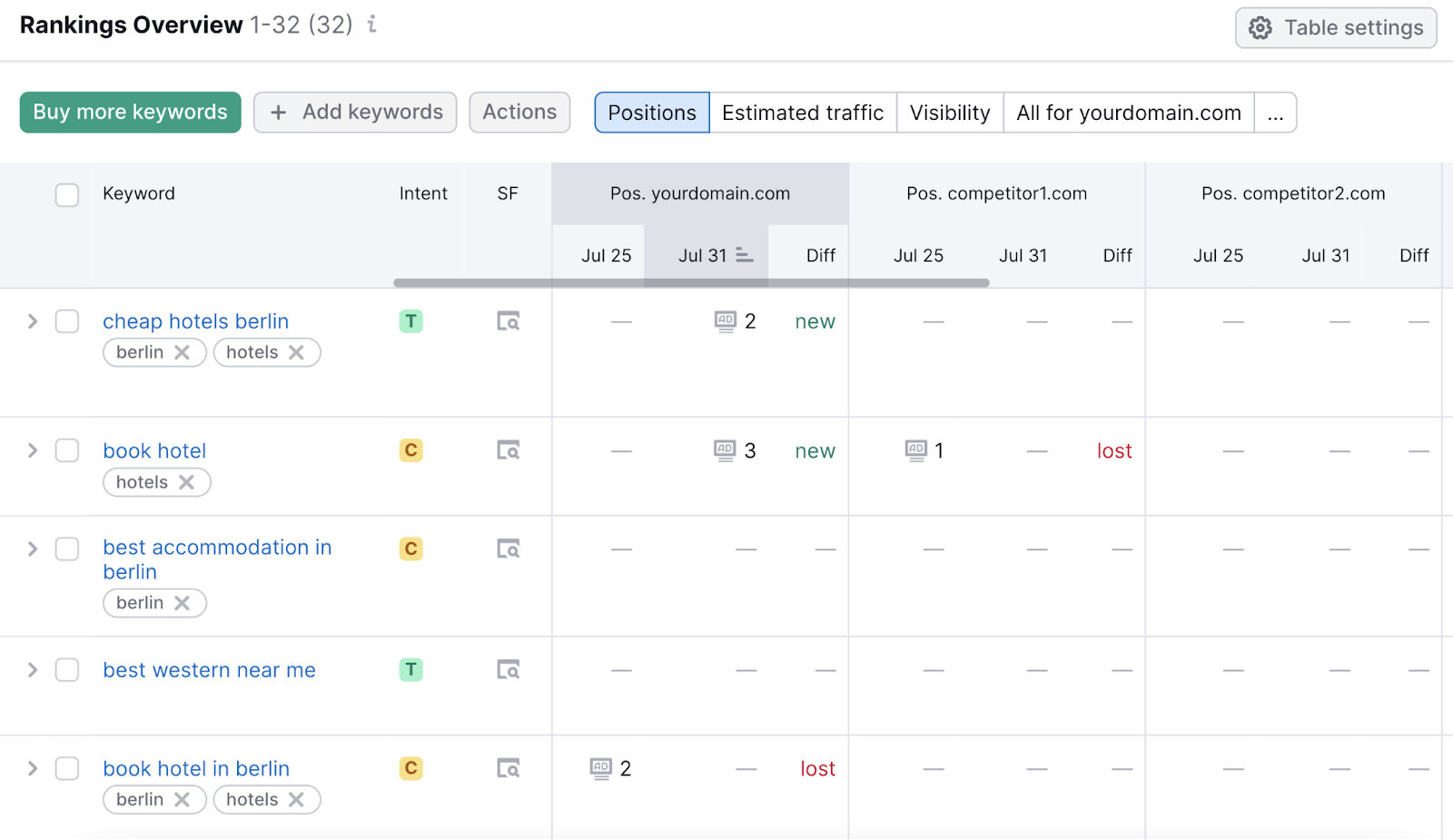Image resolution: width=1453 pixels, height=840 pixels.
Task: Click the info icon beside Rankings Overview
Action: click(x=371, y=26)
